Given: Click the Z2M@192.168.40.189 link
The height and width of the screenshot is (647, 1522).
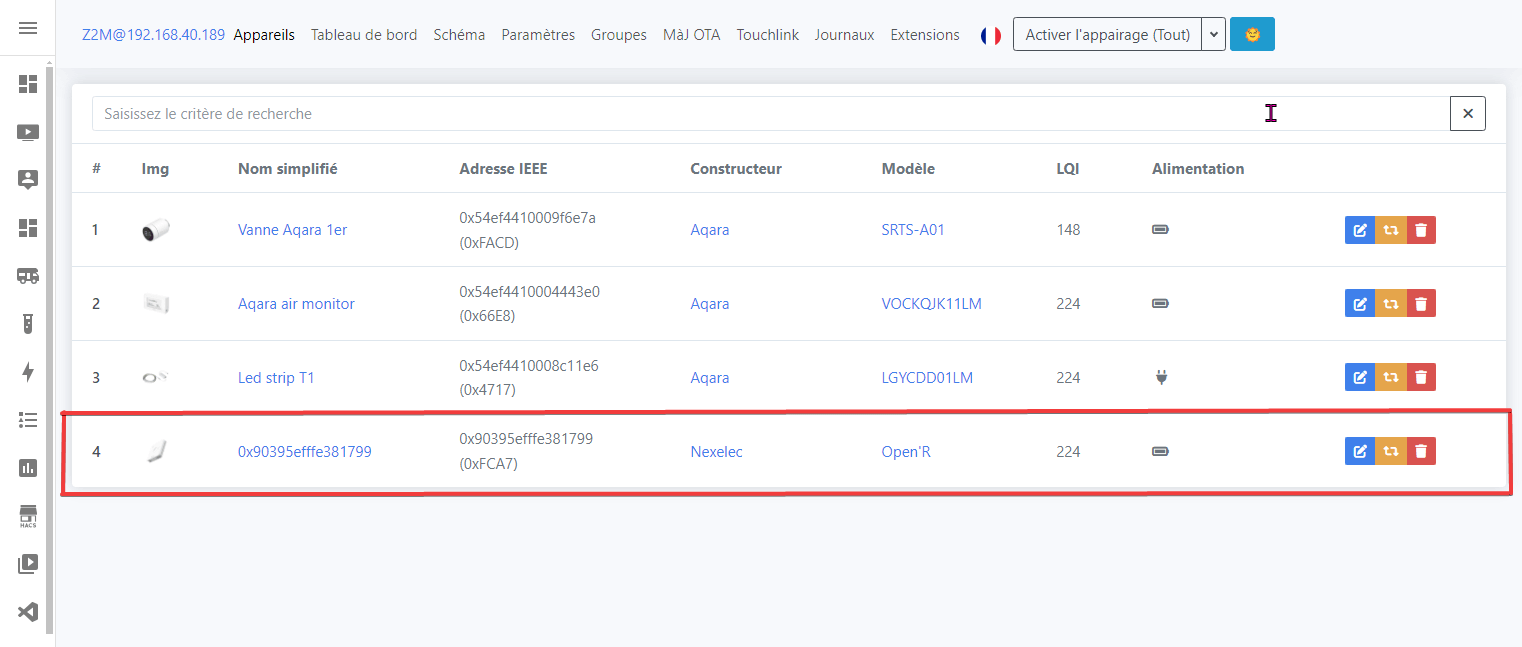Looking at the screenshot, I should coord(153,35).
